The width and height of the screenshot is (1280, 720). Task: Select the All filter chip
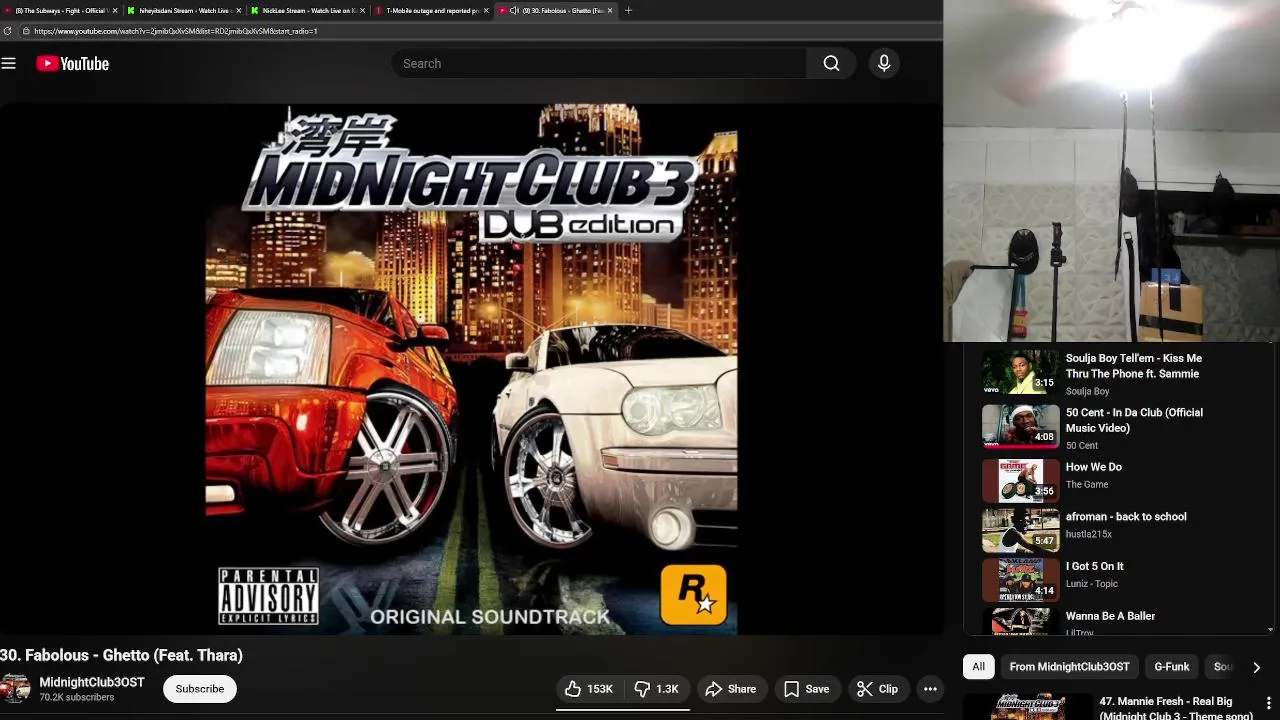[x=978, y=667]
